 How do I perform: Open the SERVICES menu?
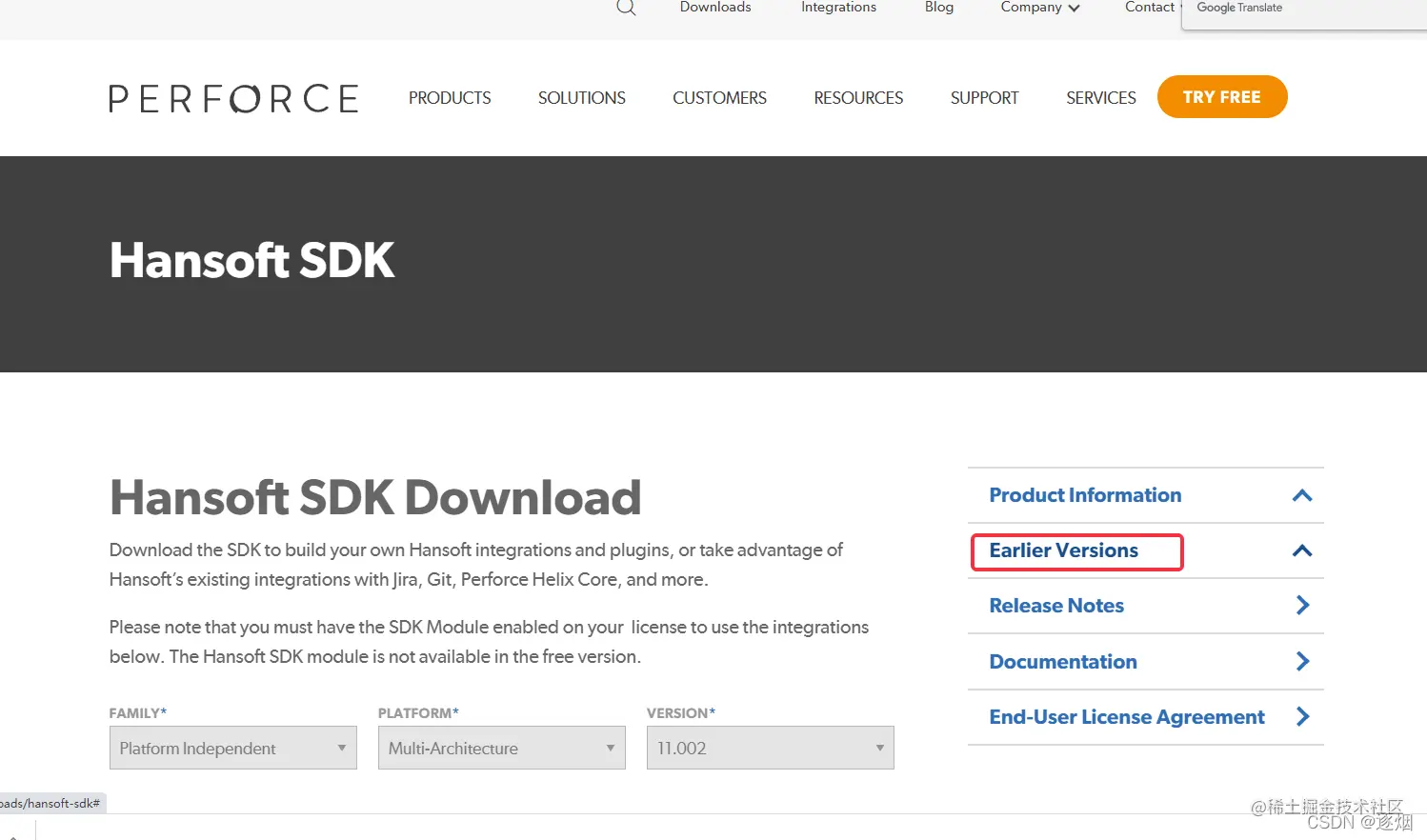coord(1101,98)
